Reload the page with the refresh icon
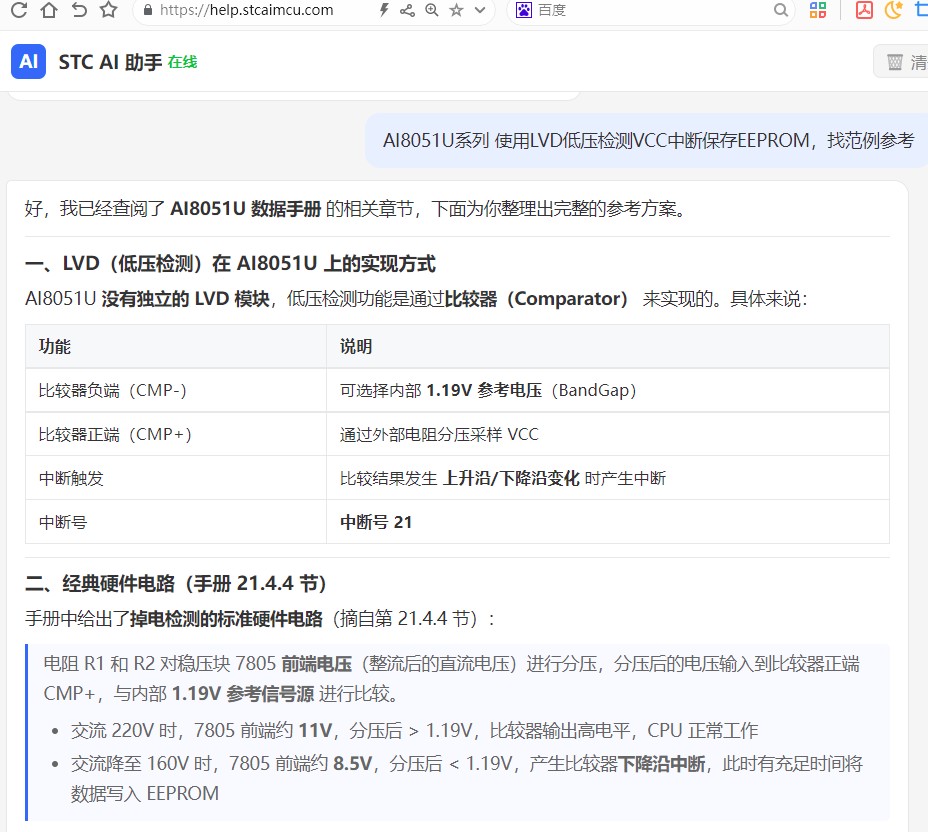 (x=19, y=9)
